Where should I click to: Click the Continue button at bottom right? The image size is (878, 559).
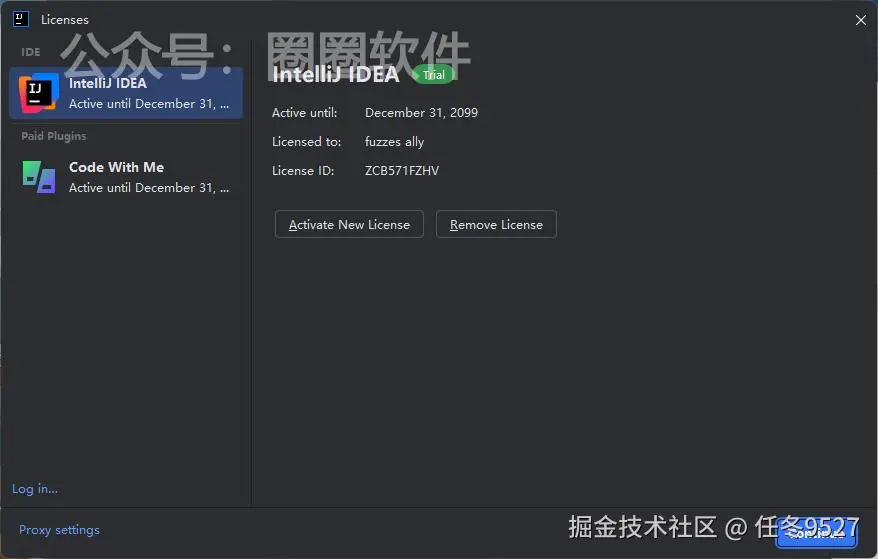pyautogui.click(x=816, y=534)
